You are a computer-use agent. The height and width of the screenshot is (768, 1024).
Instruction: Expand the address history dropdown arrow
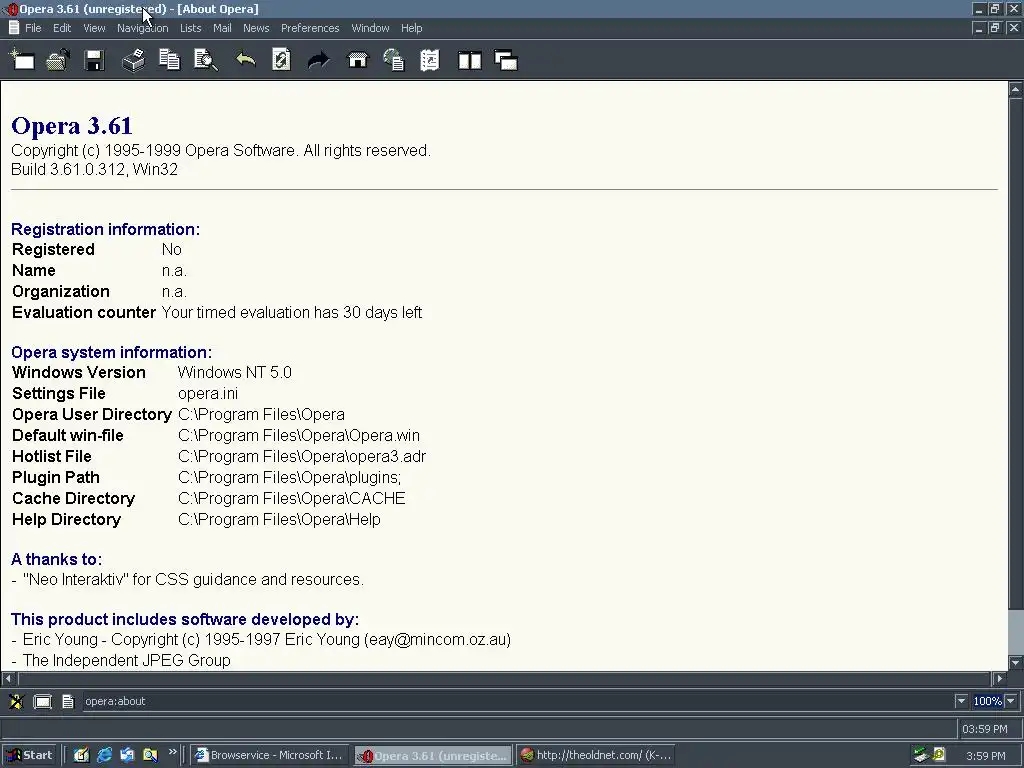pyautogui.click(x=961, y=701)
